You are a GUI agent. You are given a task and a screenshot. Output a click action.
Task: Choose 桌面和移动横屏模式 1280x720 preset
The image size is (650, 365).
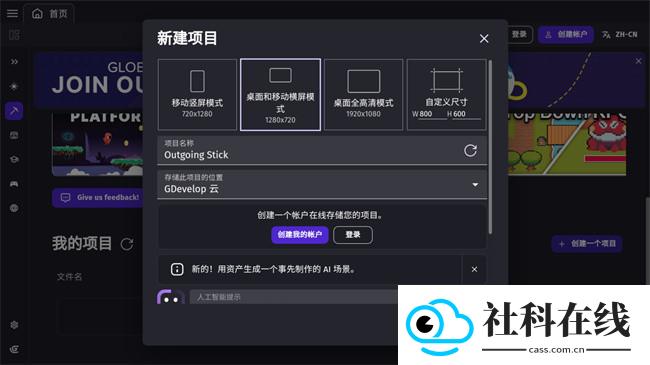point(280,95)
